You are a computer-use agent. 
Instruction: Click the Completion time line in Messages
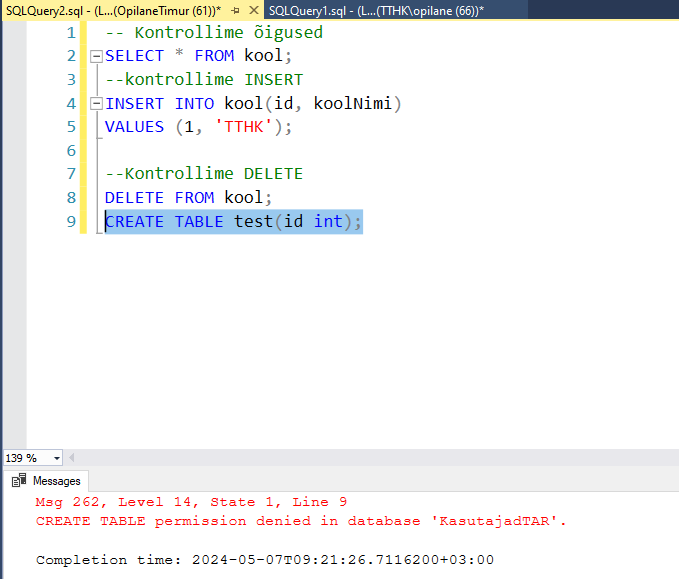point(264,560)
